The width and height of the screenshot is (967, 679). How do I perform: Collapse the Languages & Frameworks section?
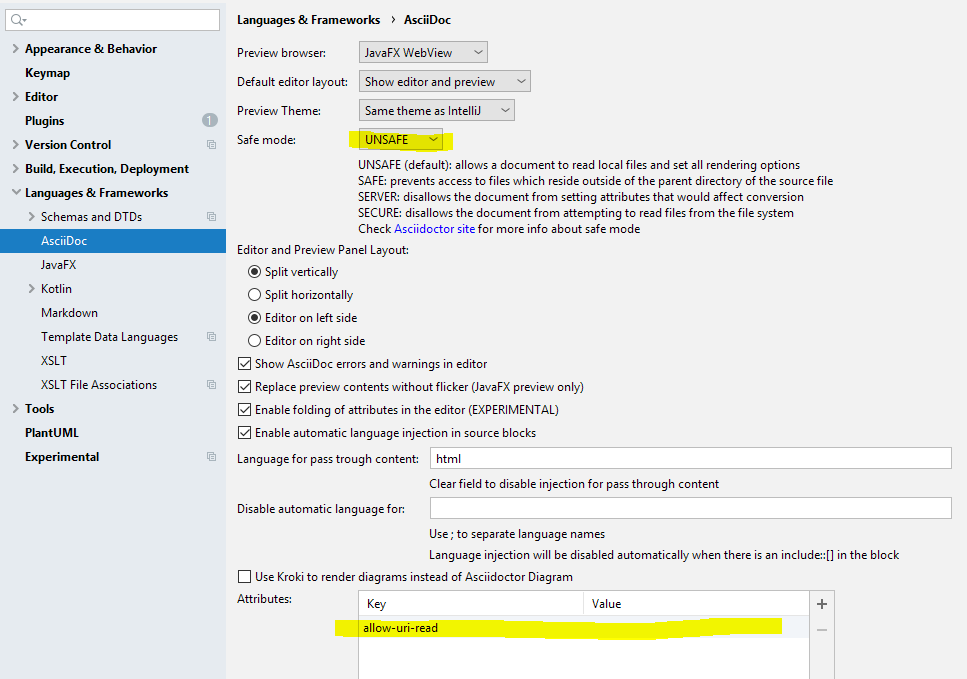click(15, 192)
